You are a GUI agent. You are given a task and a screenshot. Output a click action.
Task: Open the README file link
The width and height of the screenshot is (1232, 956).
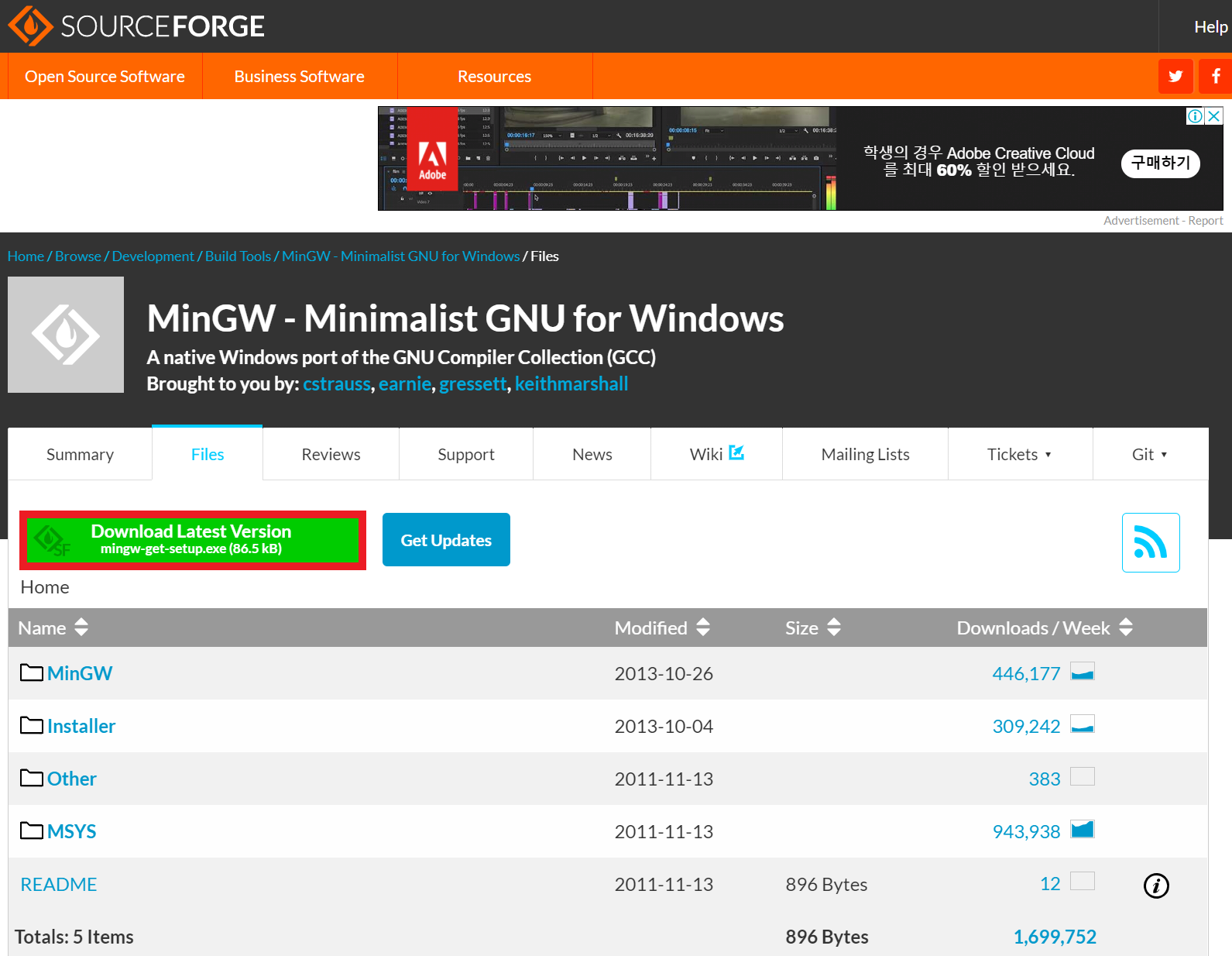[59, 884]
